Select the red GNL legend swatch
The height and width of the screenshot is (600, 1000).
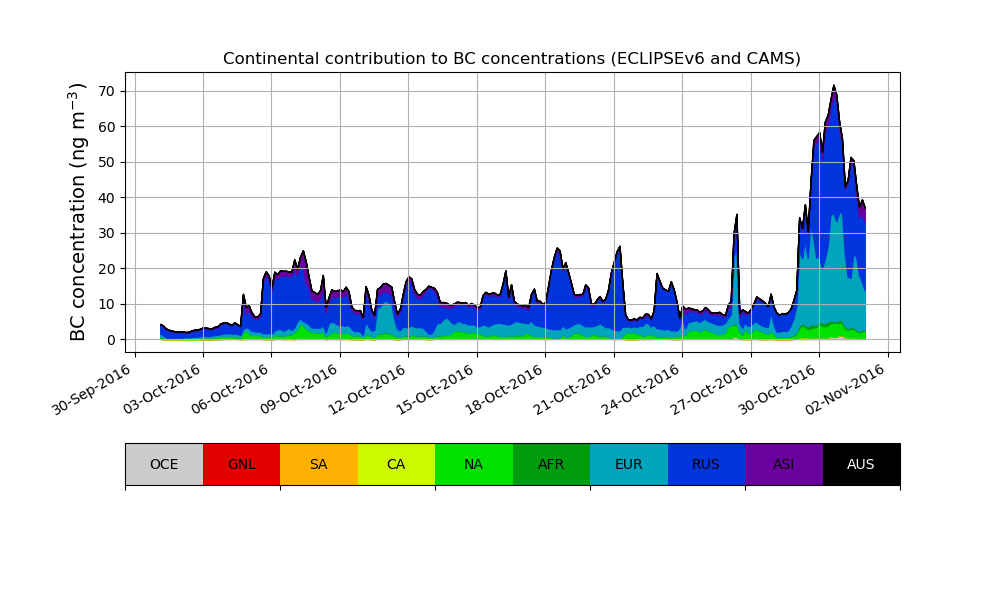(241, 464)
